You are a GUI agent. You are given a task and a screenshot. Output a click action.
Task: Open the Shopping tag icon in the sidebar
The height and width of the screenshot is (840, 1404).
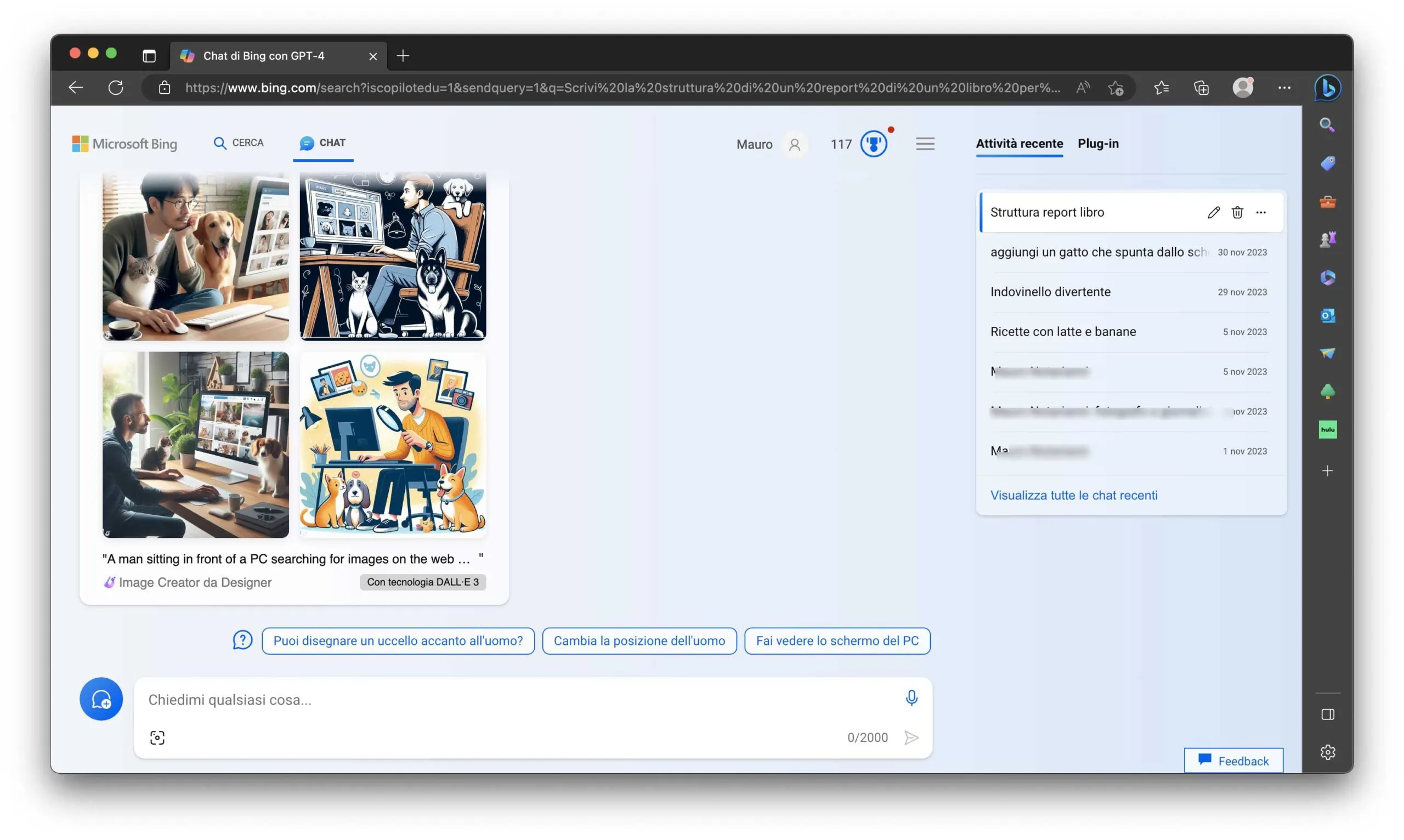click(1328, 163)
